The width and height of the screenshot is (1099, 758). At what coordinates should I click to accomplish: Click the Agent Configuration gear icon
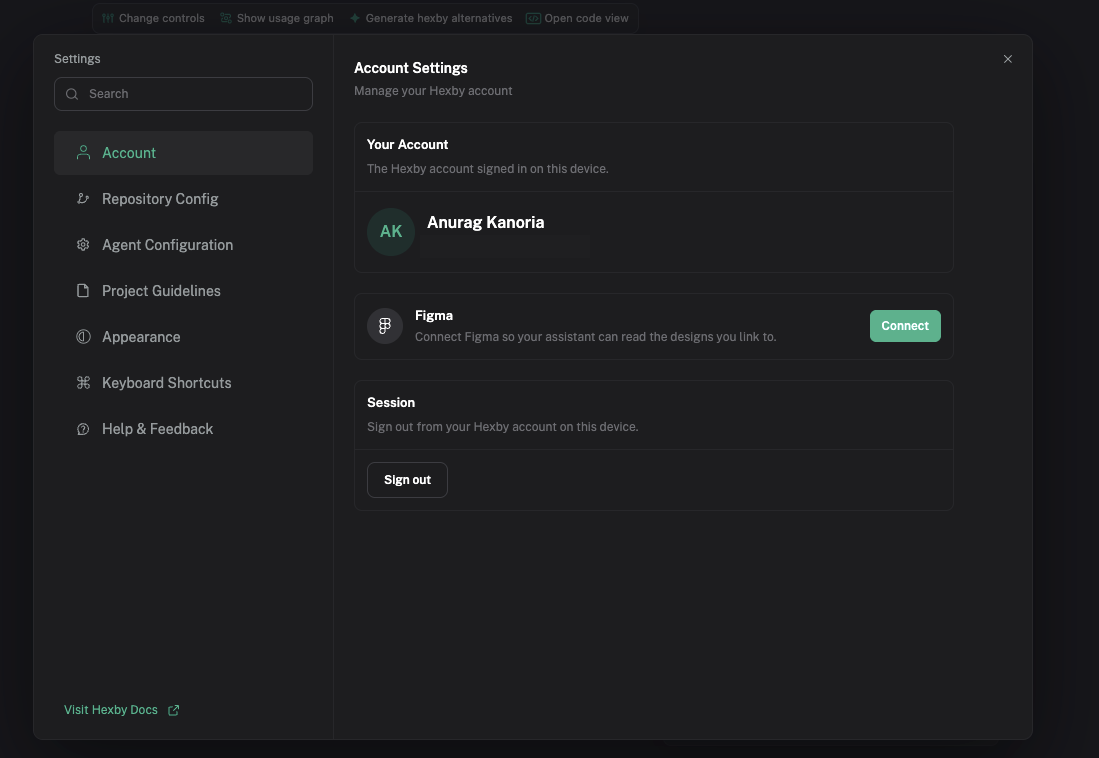pos(83,245)
